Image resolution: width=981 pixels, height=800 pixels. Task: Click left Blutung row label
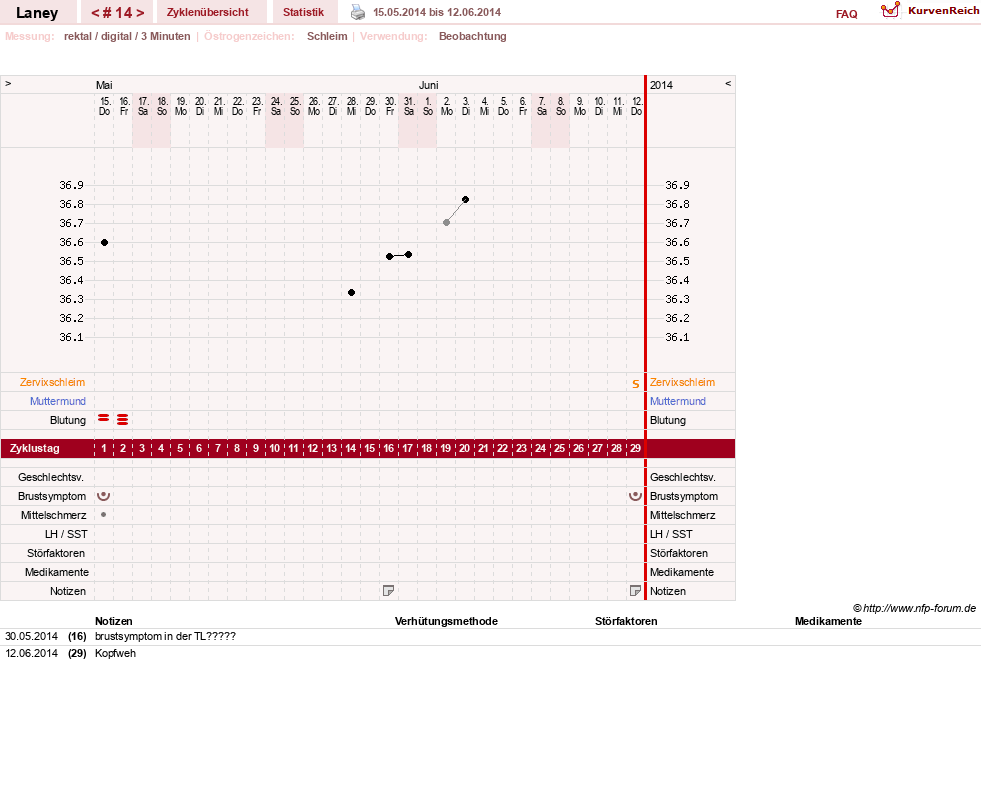[x=68, y=420]
